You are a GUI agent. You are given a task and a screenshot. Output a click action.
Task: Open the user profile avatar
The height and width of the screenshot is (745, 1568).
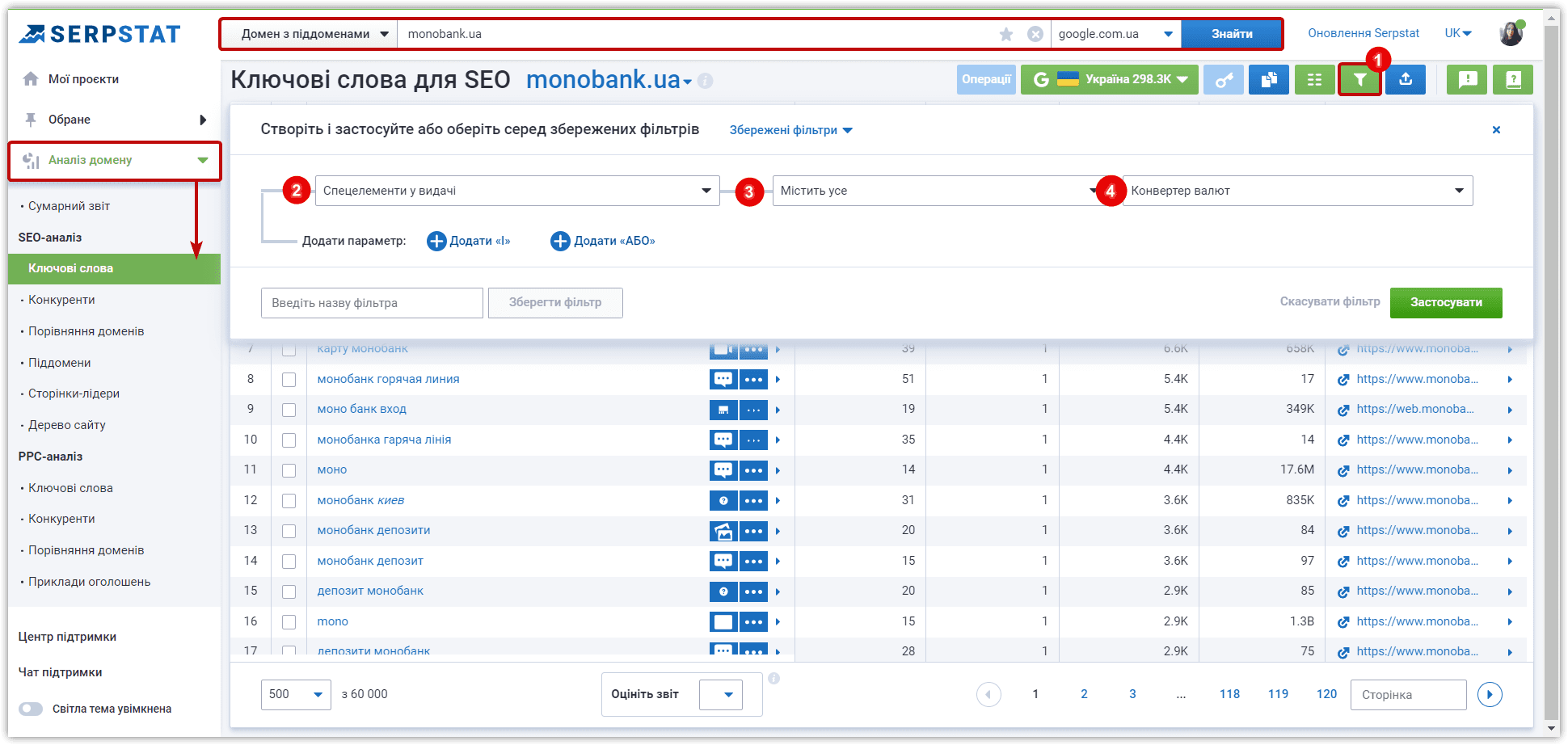pyautogui.click(x=1511, y=33)
